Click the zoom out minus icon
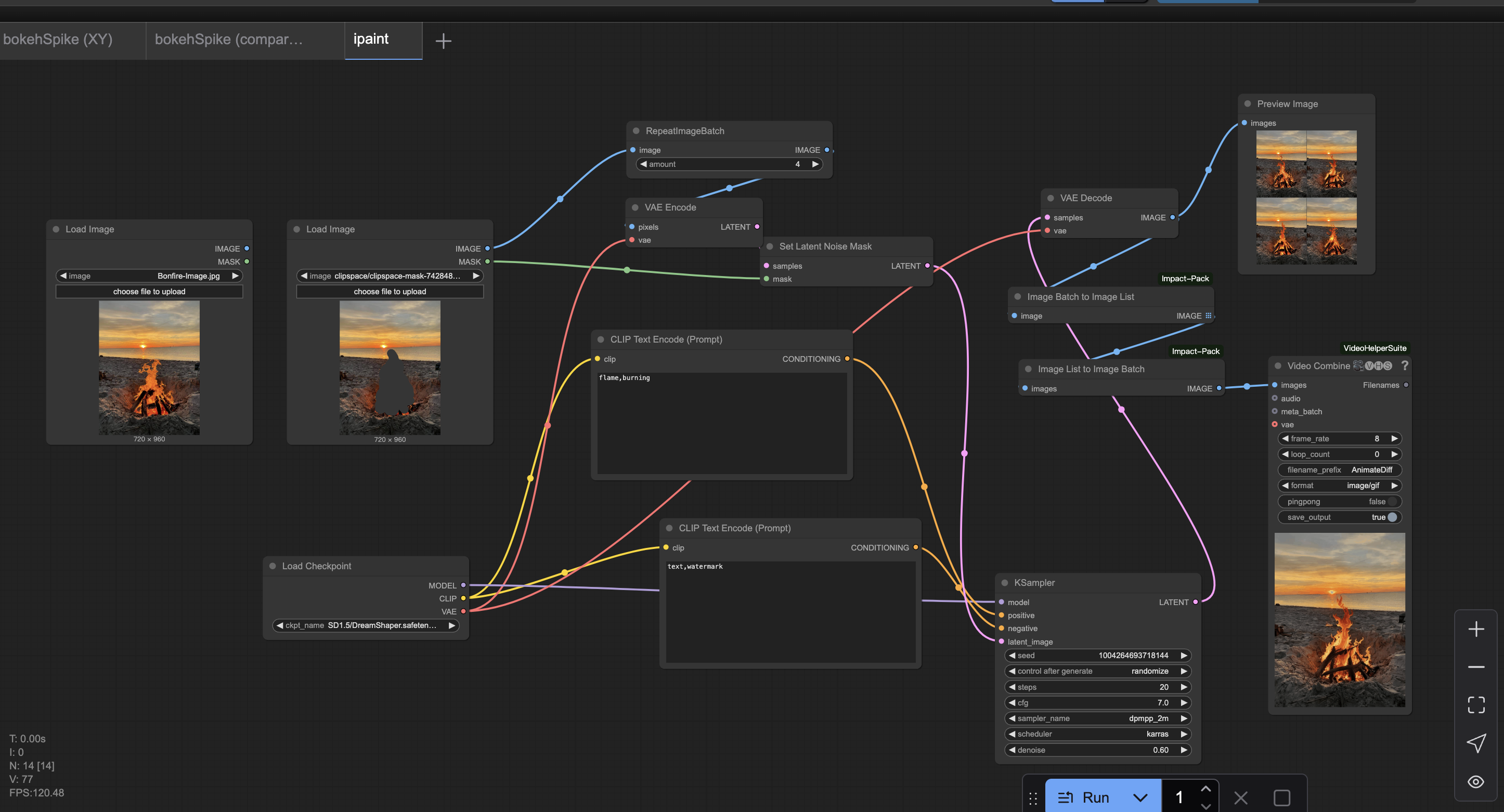Image resolution: width=1504 pixels, height=812 pixels. [1475, 666]
